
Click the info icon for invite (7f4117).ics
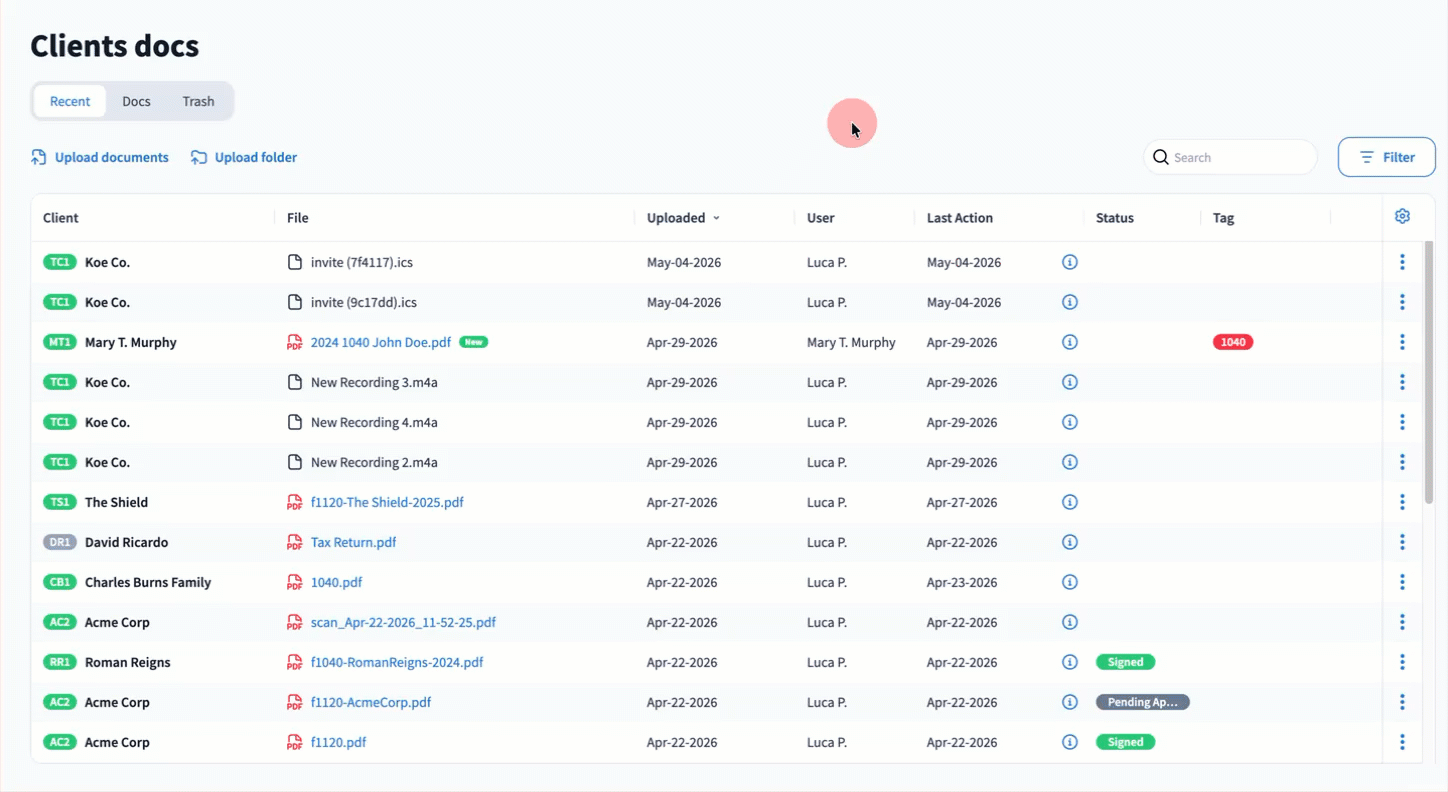point(1069,262)
